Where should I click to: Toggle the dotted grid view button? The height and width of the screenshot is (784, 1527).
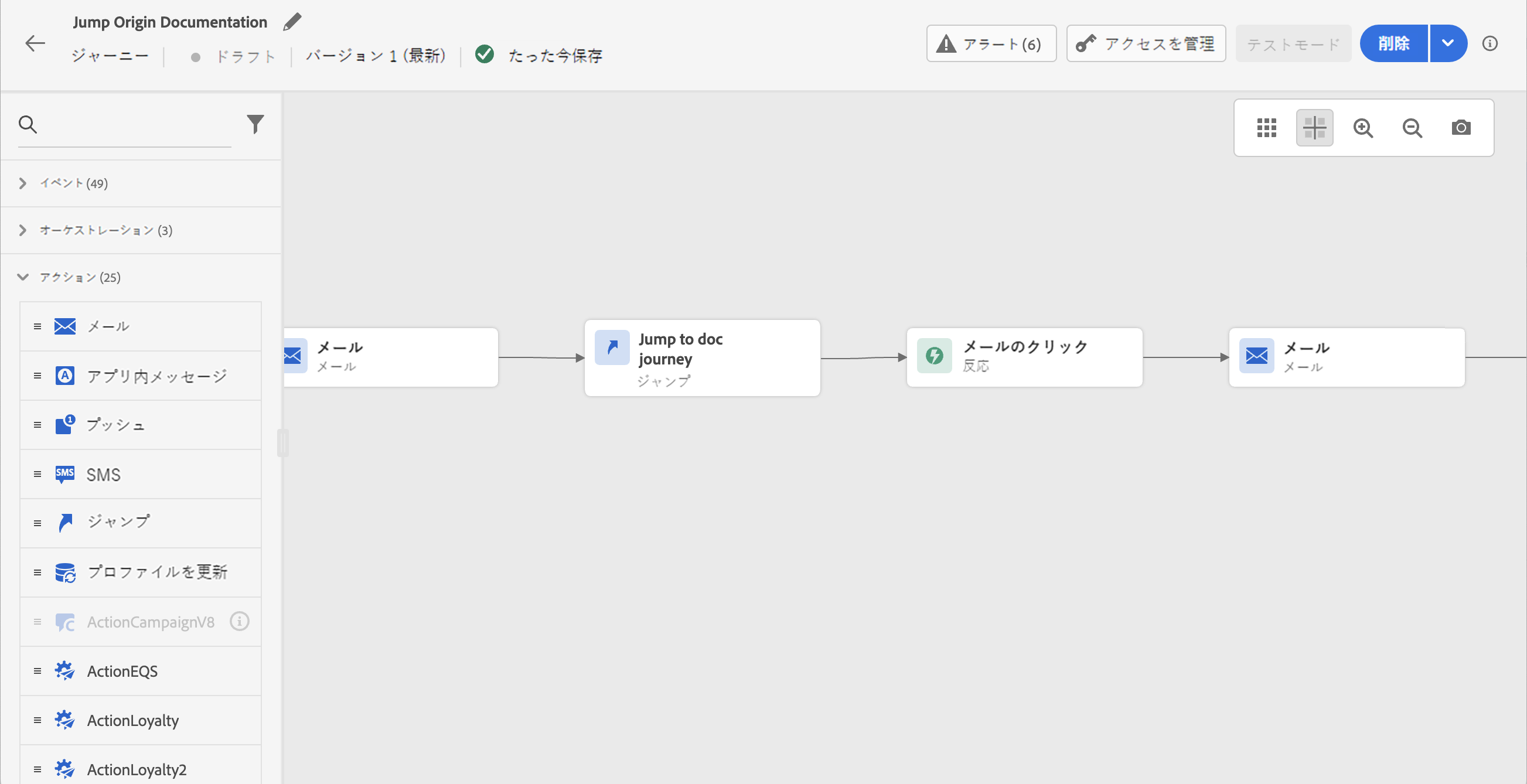click(1266, 128)
